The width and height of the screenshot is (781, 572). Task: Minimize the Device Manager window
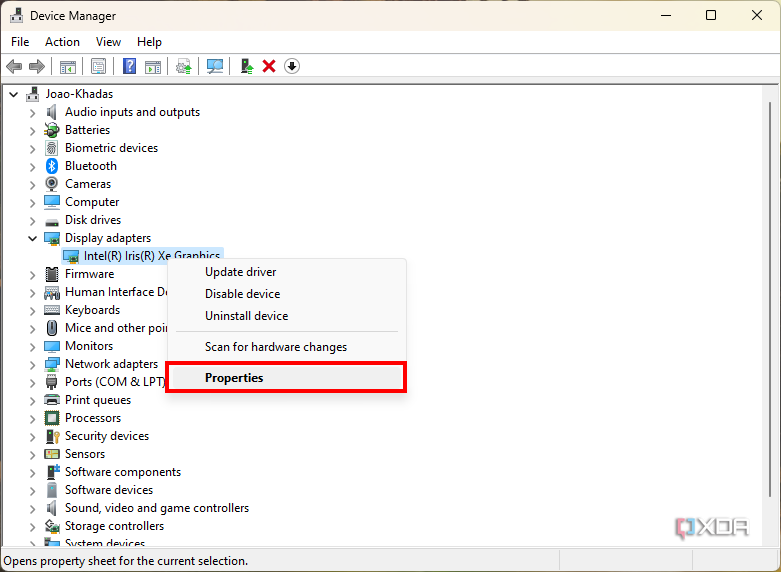[666, 15]
